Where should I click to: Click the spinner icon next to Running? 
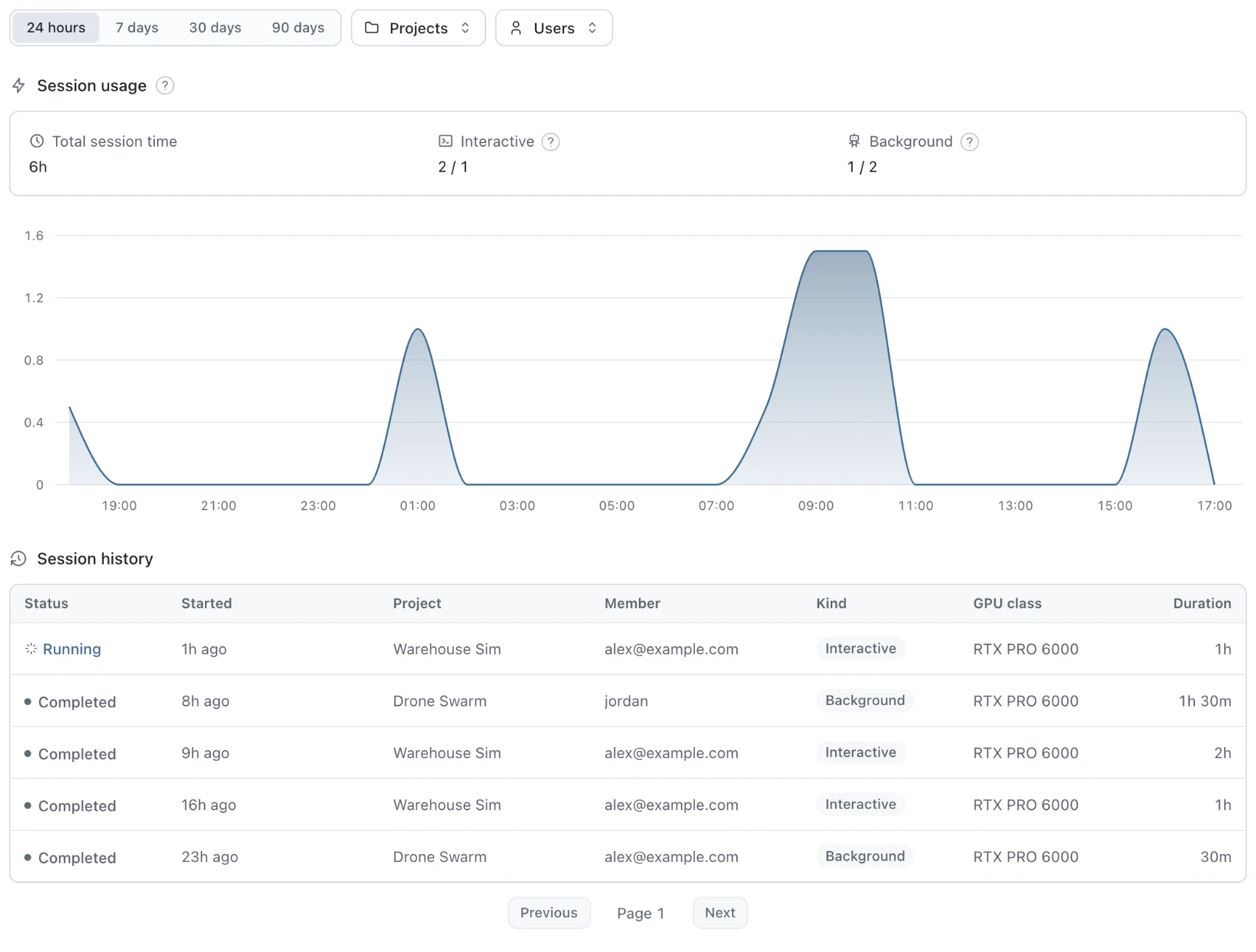tap(31, 648)
